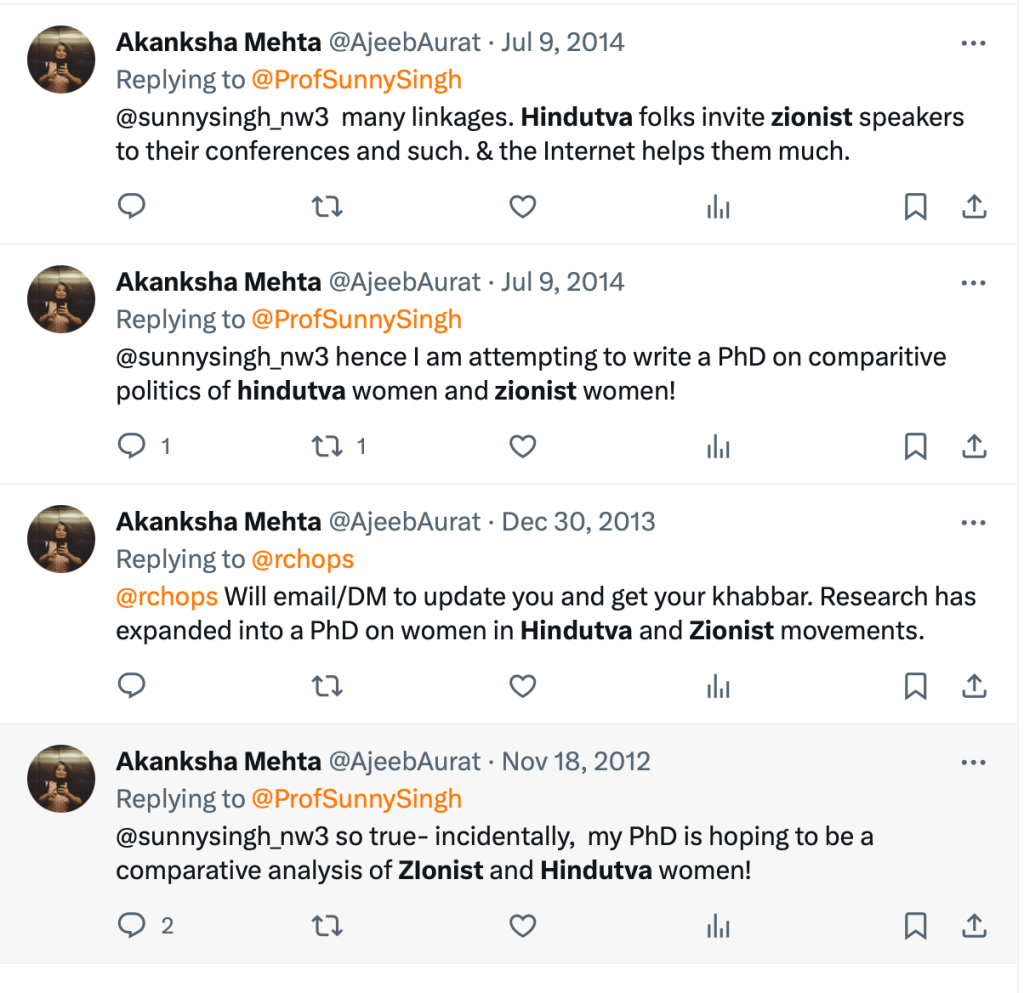Bookmark the 'many linkages' tweet

(x=915, y=207)
